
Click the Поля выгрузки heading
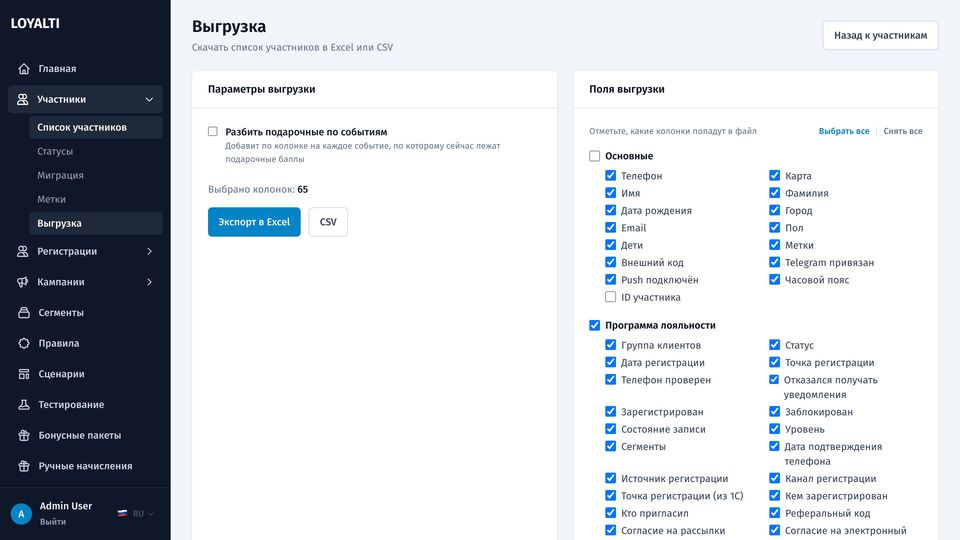[x=626, y=89]
